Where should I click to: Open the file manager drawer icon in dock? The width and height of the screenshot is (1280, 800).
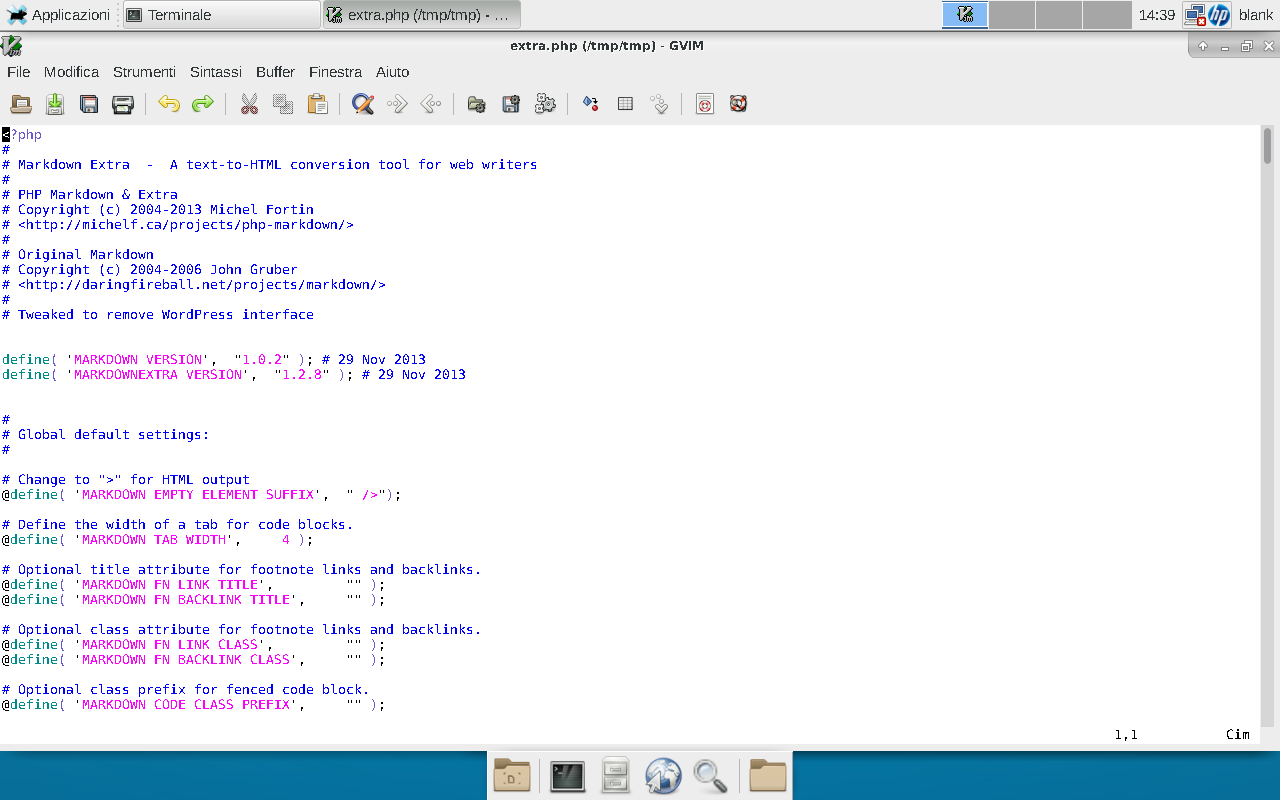(x=615, y=776)
